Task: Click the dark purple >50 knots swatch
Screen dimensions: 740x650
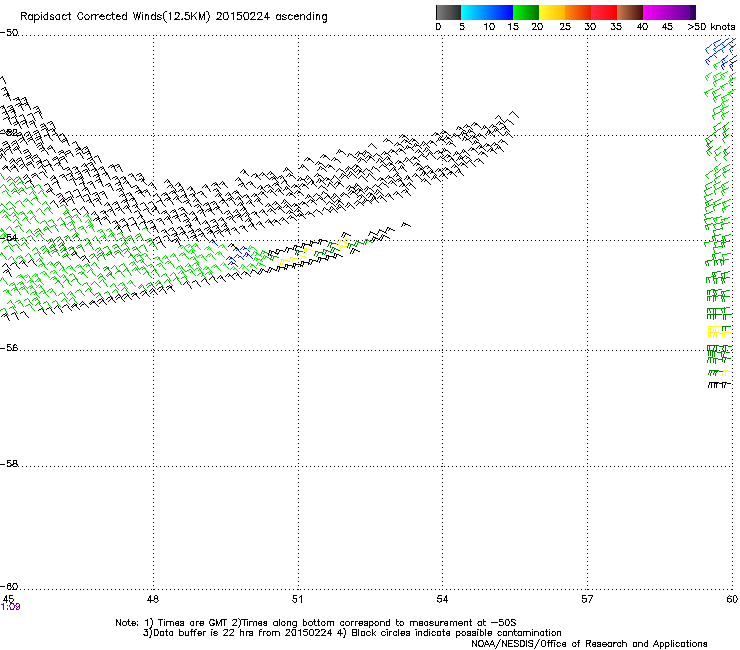Action: click(693, 12)
